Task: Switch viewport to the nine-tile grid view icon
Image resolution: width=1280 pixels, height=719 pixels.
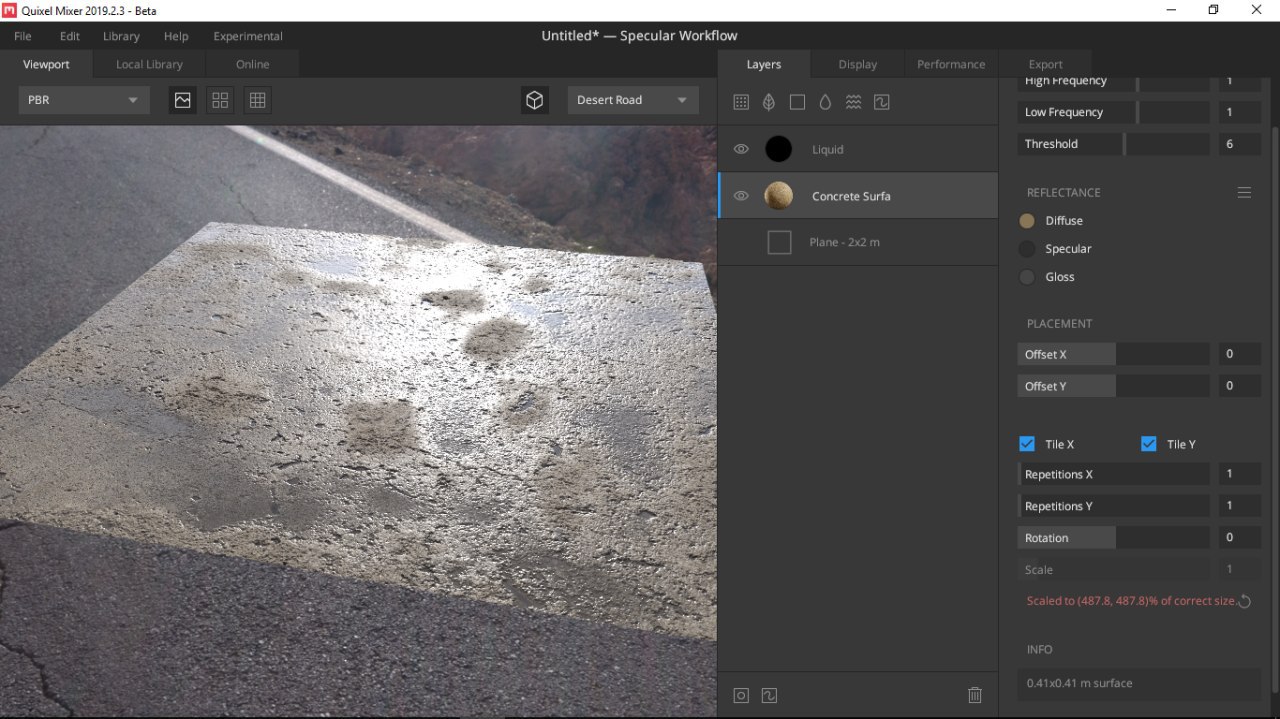Action: pyautogui.click(x=257, y=100)
